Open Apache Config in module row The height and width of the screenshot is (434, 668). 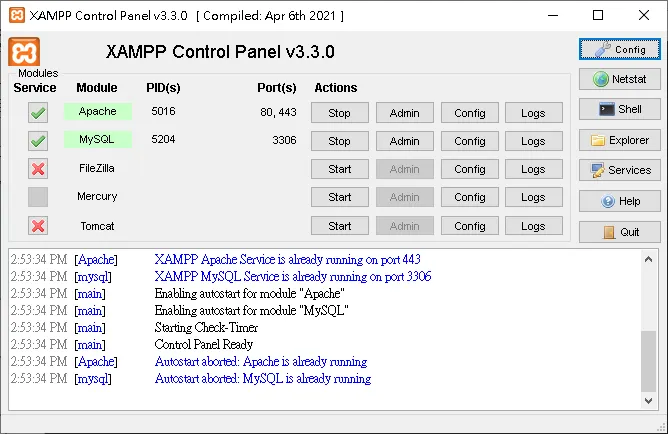coord(470,113)
